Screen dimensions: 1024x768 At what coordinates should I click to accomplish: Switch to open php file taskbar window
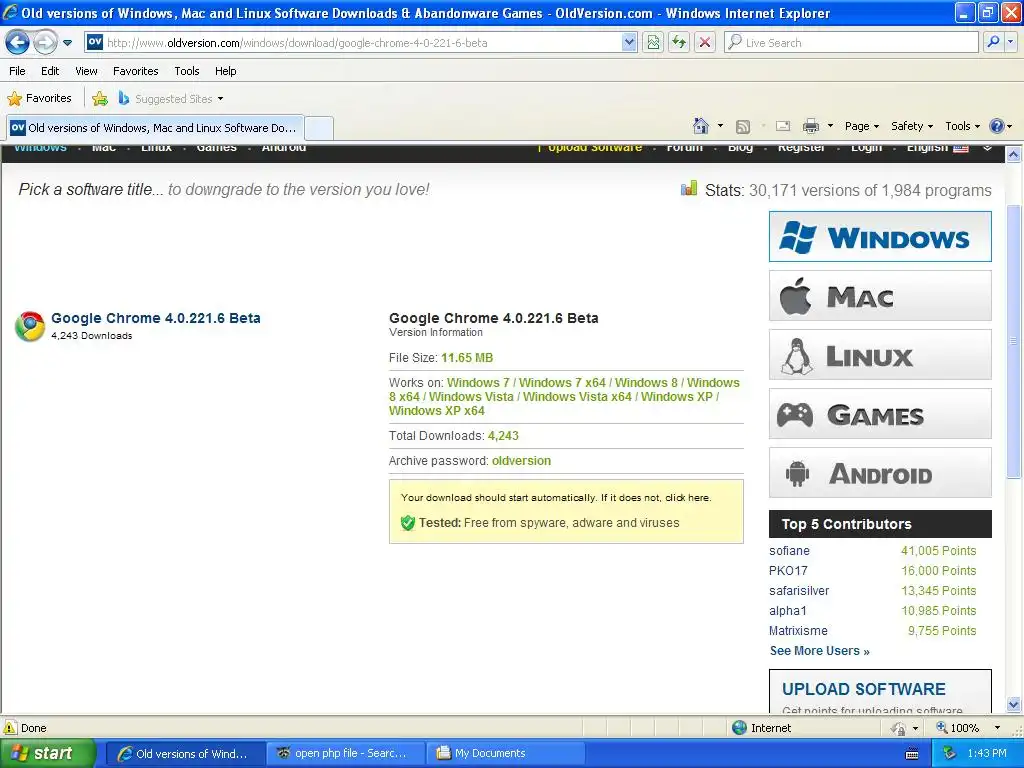tap(345, 753)
